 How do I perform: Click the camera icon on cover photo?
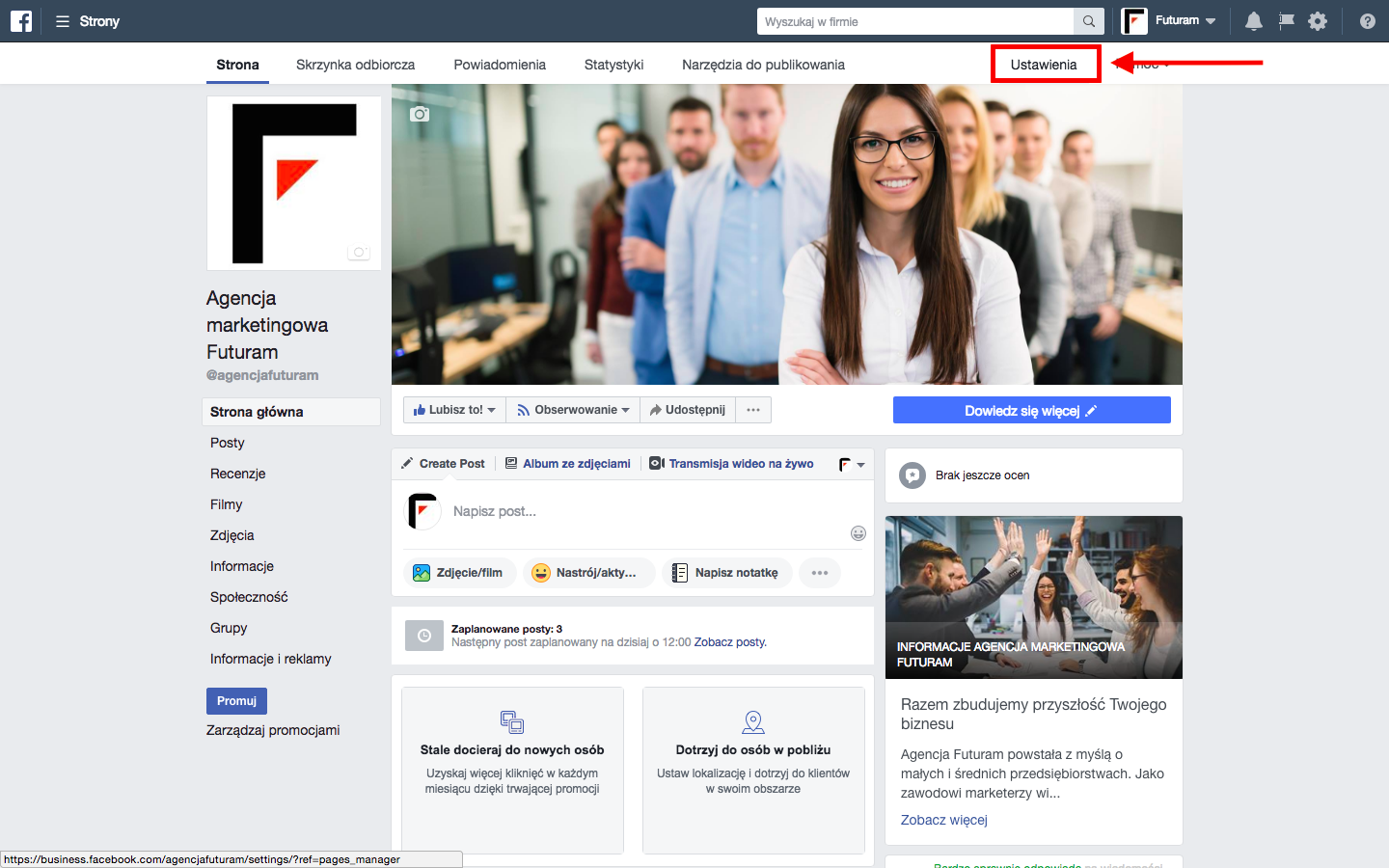[x=420, y=114]
